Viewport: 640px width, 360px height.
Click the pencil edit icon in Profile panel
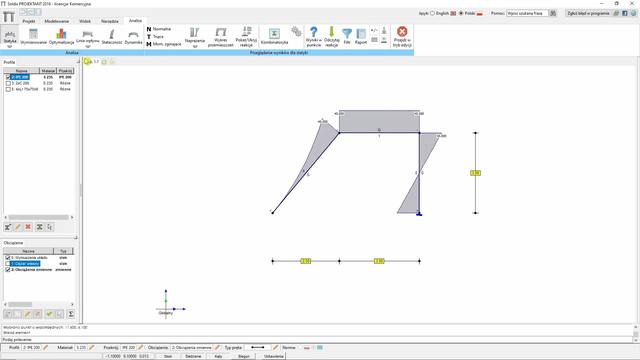pos(18,227)
